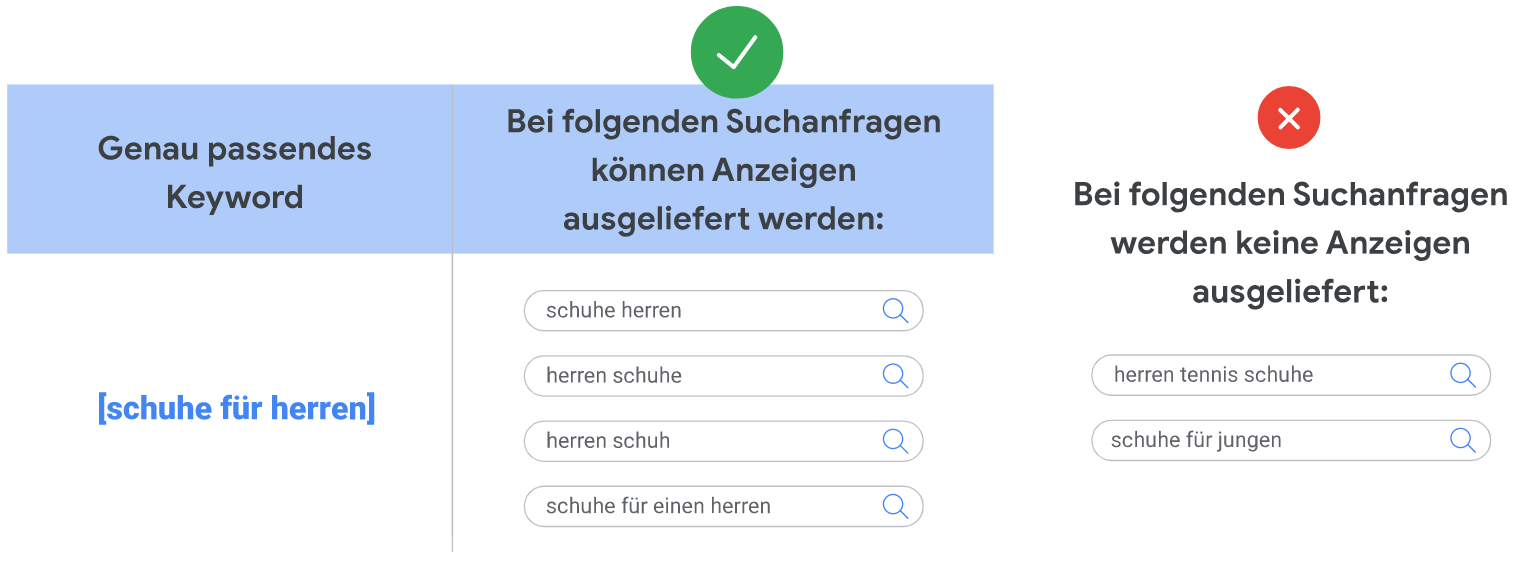
Task: Click magnifier icon in 'herren schuh' box
Action: [895, 441]
